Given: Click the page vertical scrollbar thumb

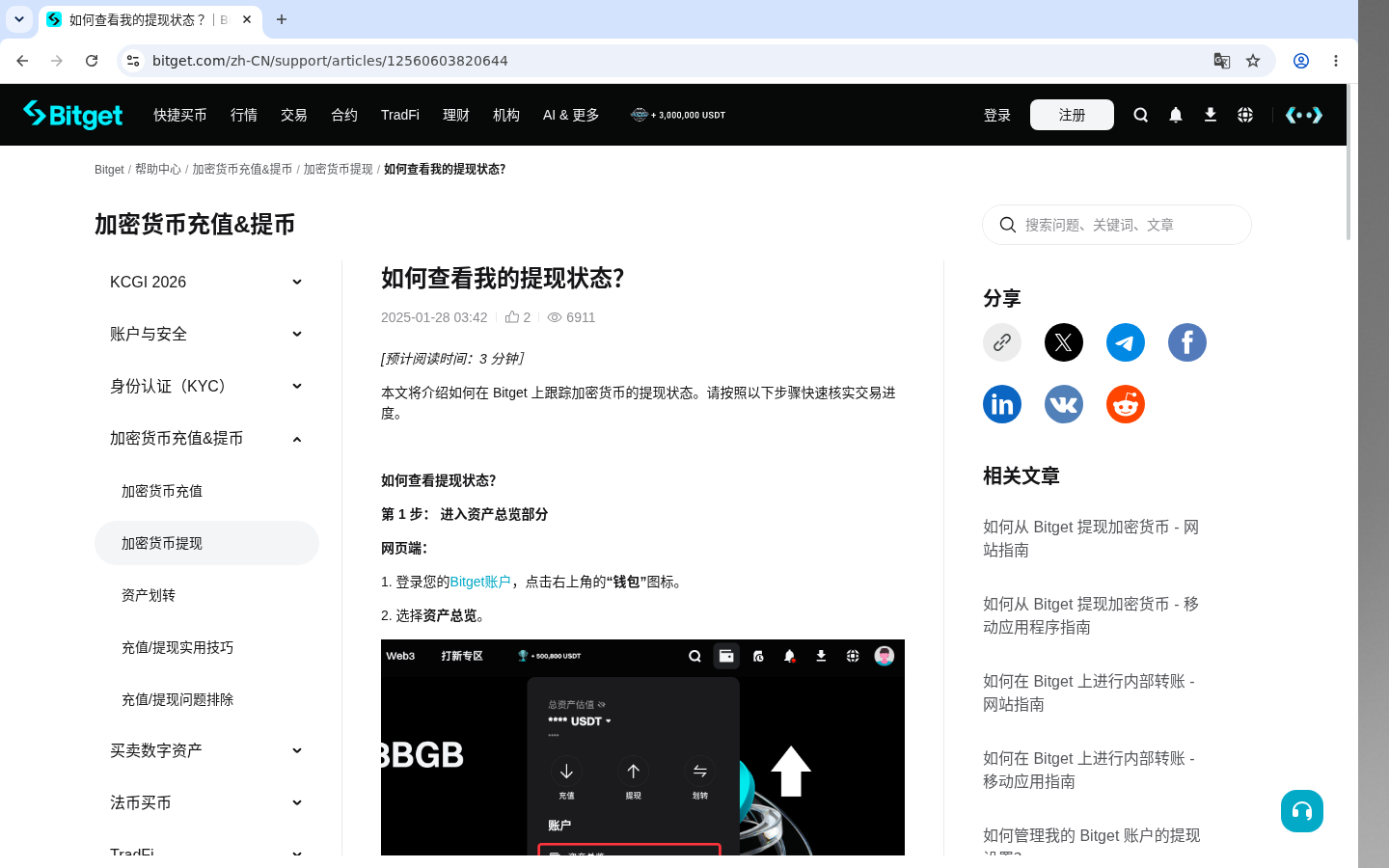Looking at the screenshot, I should pos(1348,162).
